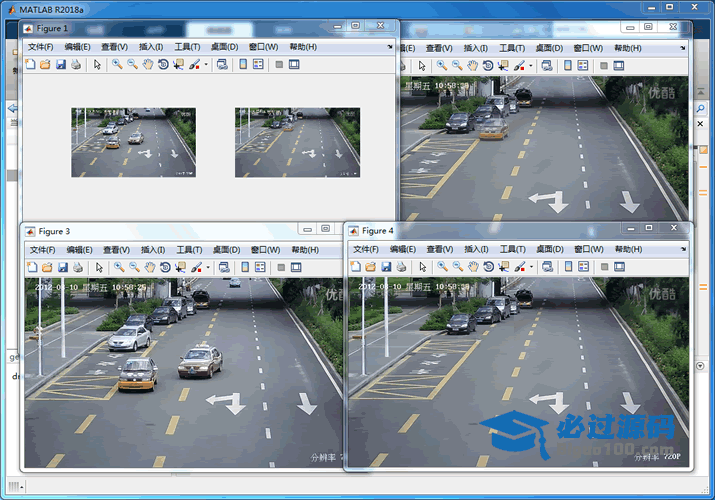Select Edit Plot arrow in Figure 3
Image resolution: width=715 pixels, height=500 pixels.
tap(98, 267)
